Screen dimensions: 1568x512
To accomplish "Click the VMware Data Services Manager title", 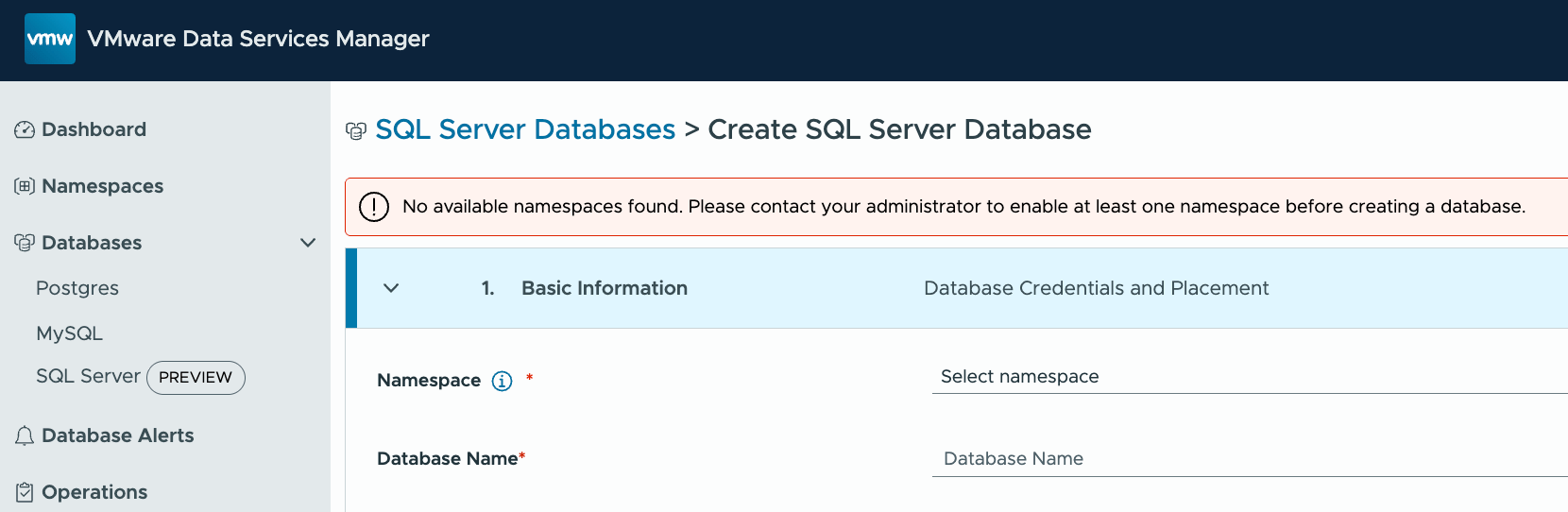I will coord(258,39).
